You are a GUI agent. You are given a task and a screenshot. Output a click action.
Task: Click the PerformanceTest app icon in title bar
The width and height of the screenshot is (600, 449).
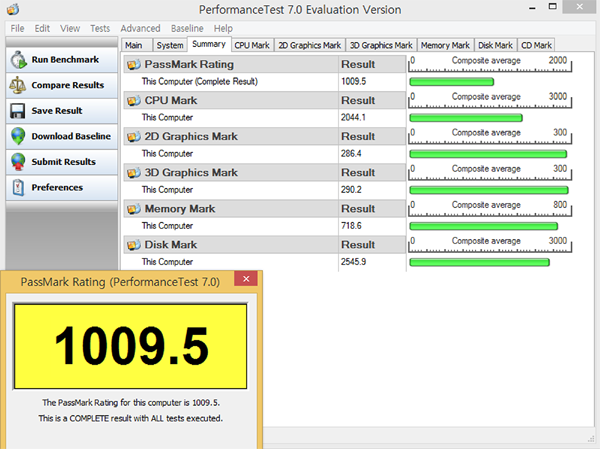pos(13,9)
